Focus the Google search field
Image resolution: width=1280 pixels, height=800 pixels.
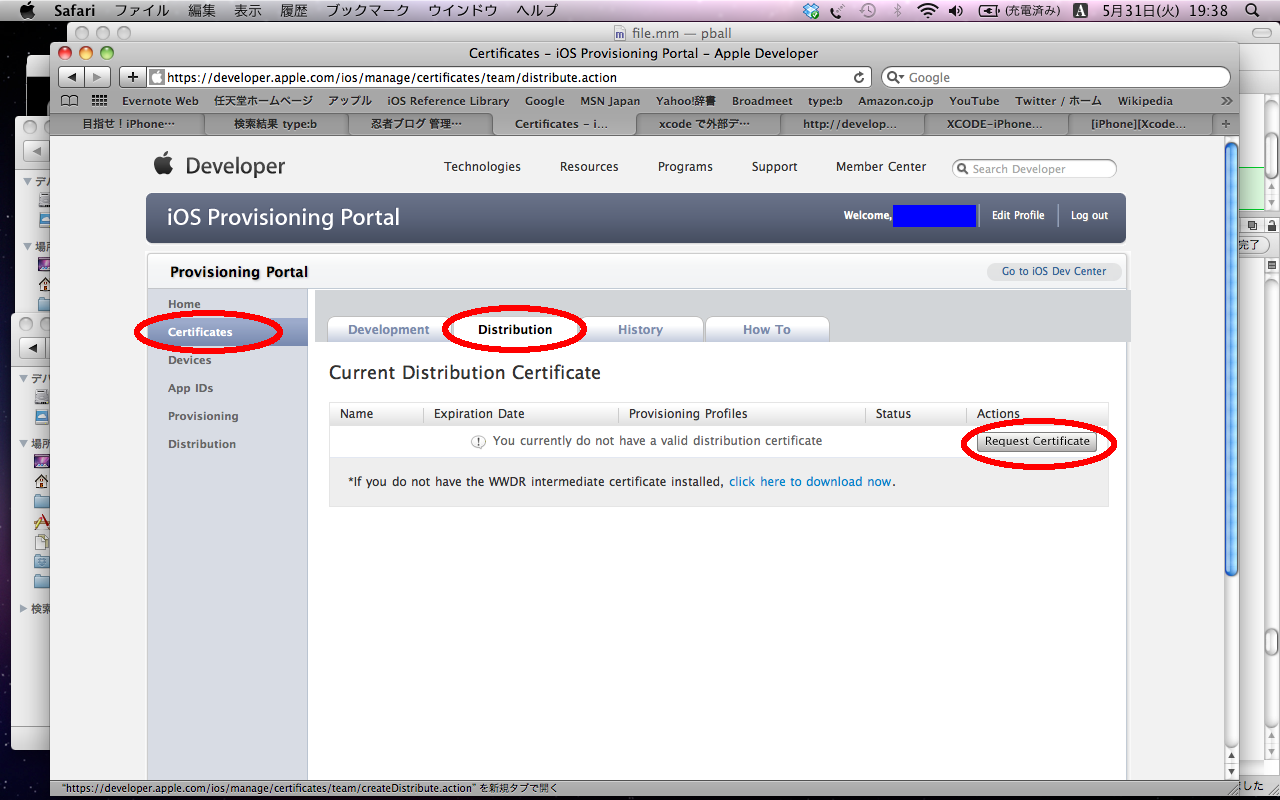point(1056,77)
